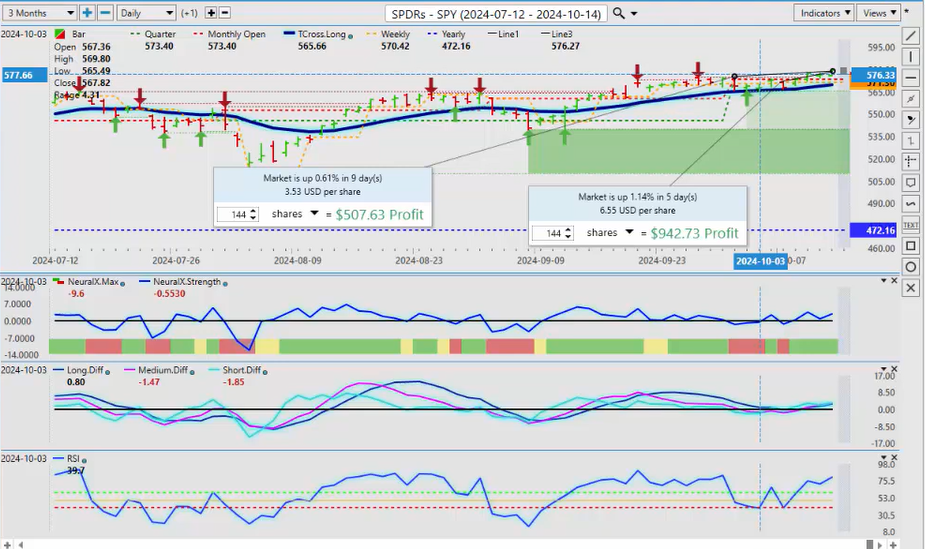Close the Long.Diff indicator panel

pyautogui.click(x=894, y=369)
